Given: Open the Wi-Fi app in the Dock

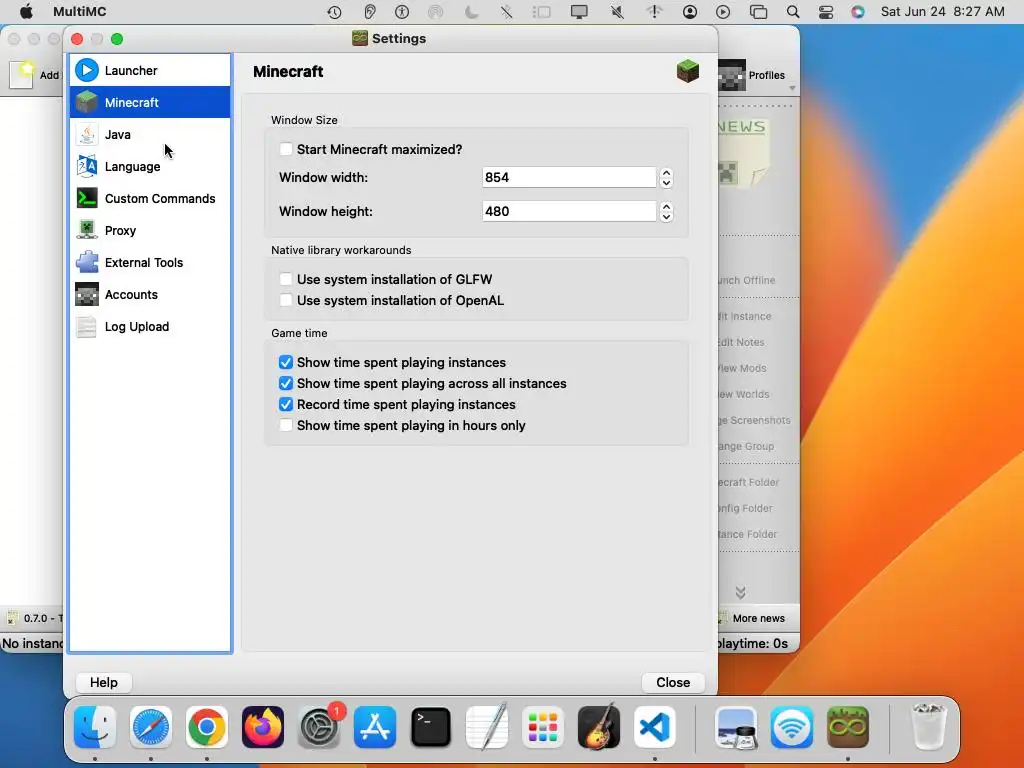Looking at the screenshot, I should (792, 727).
